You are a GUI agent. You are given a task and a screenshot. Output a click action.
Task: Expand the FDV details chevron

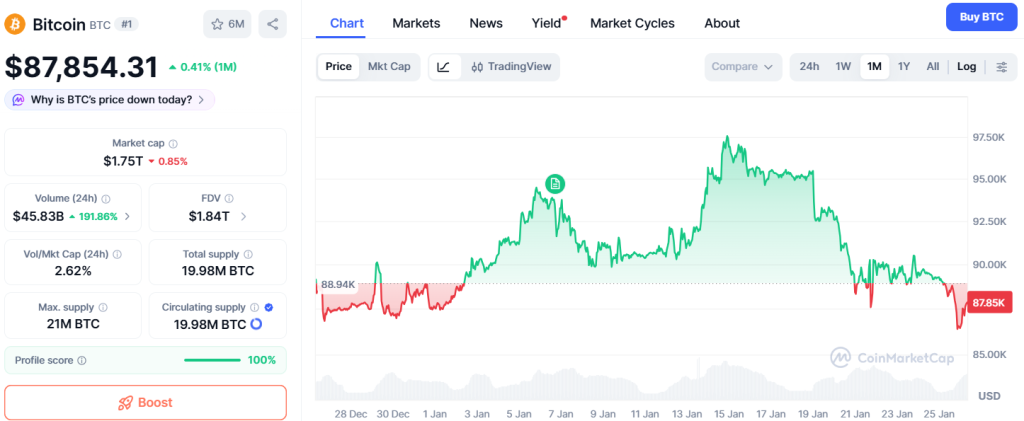pos(243,216)
